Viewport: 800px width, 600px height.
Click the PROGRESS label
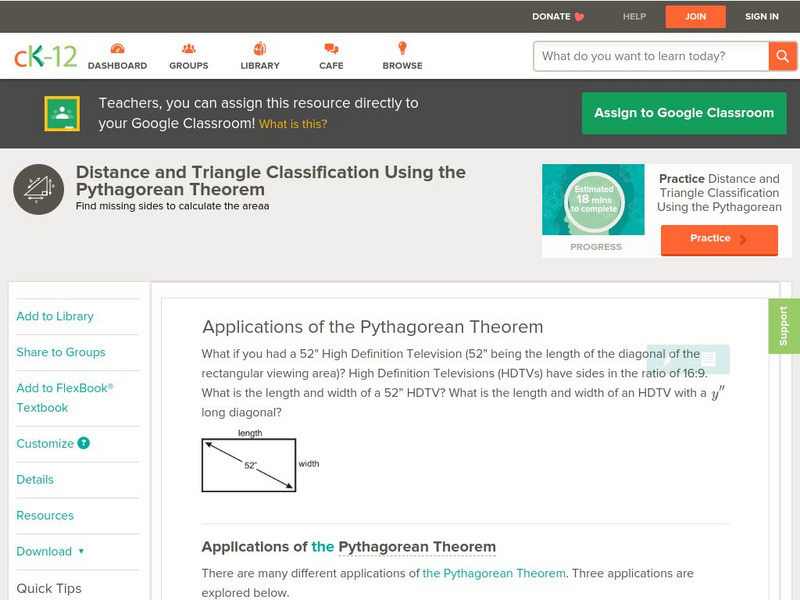click(x=596, y=247)
